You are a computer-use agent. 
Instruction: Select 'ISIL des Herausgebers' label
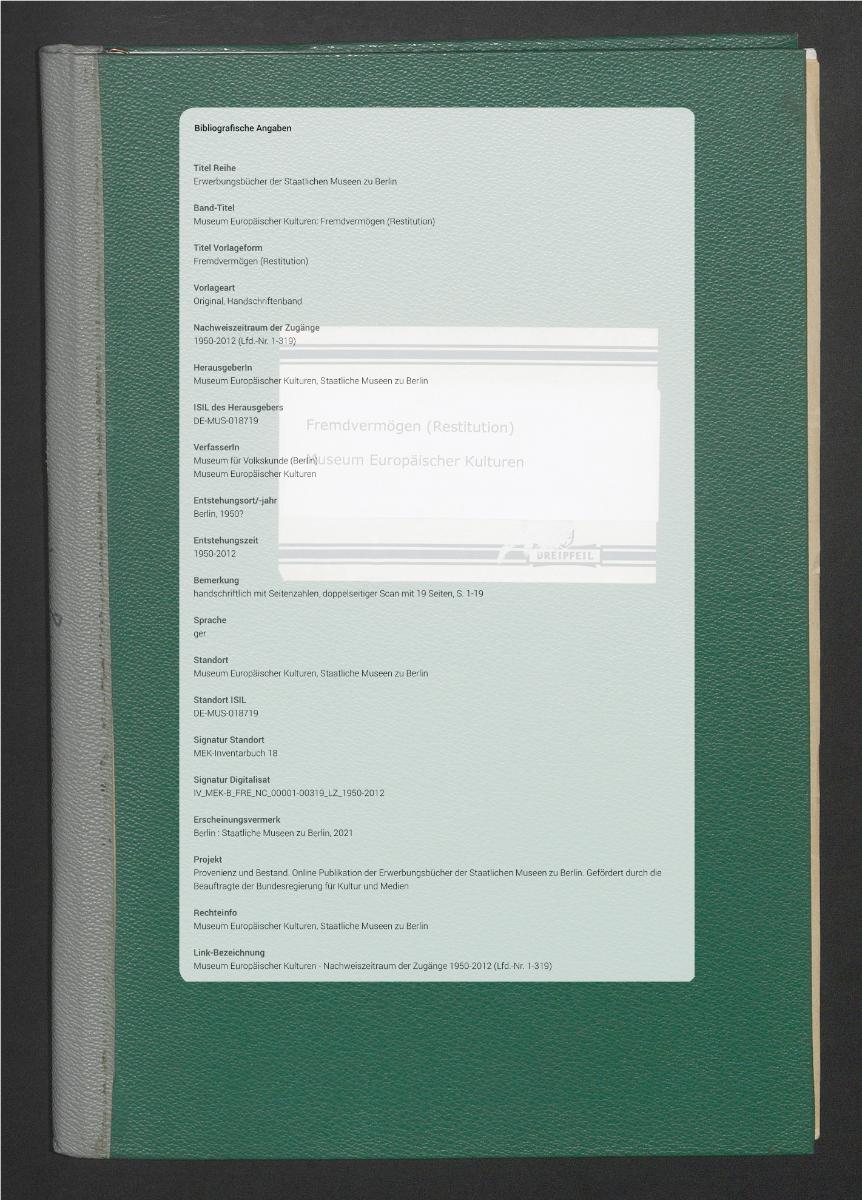point(238,408)
